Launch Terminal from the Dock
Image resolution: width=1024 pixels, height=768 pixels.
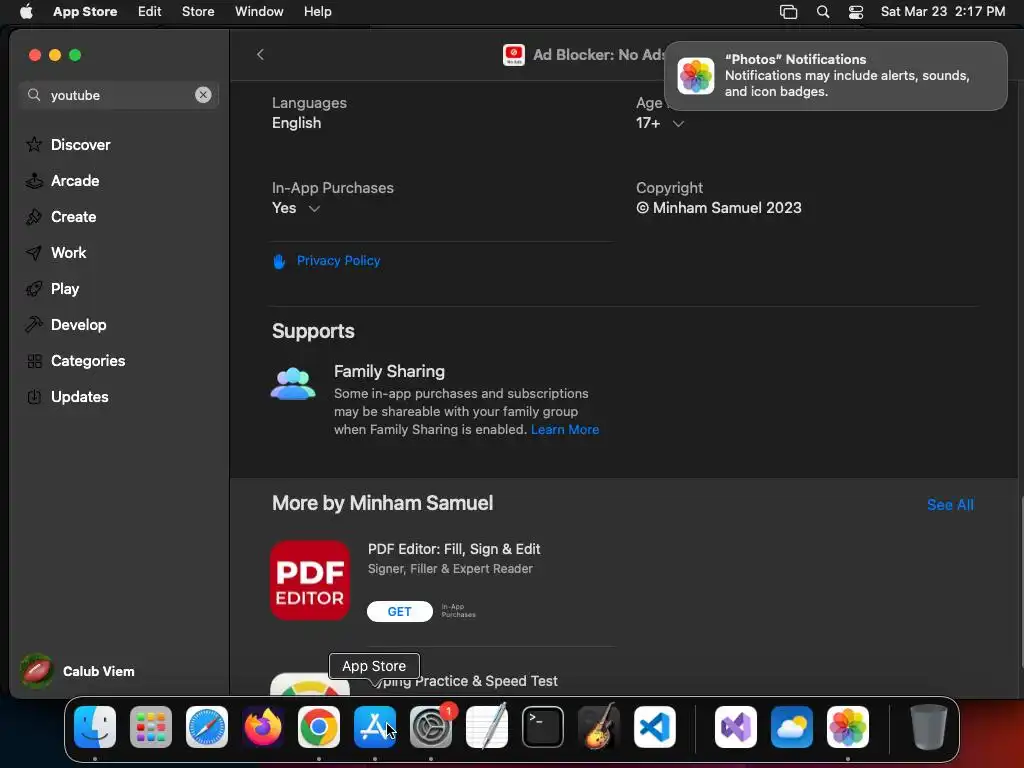click(543, 727)
